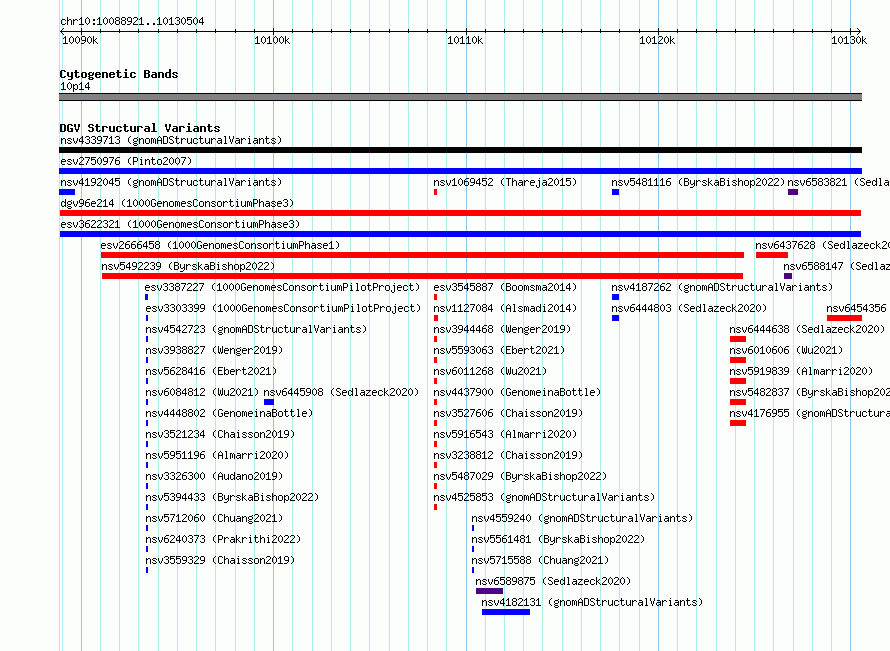
Task: Open nsv5492239 (ByrskaBishop2022) label
Action: (x=188, y=266)
